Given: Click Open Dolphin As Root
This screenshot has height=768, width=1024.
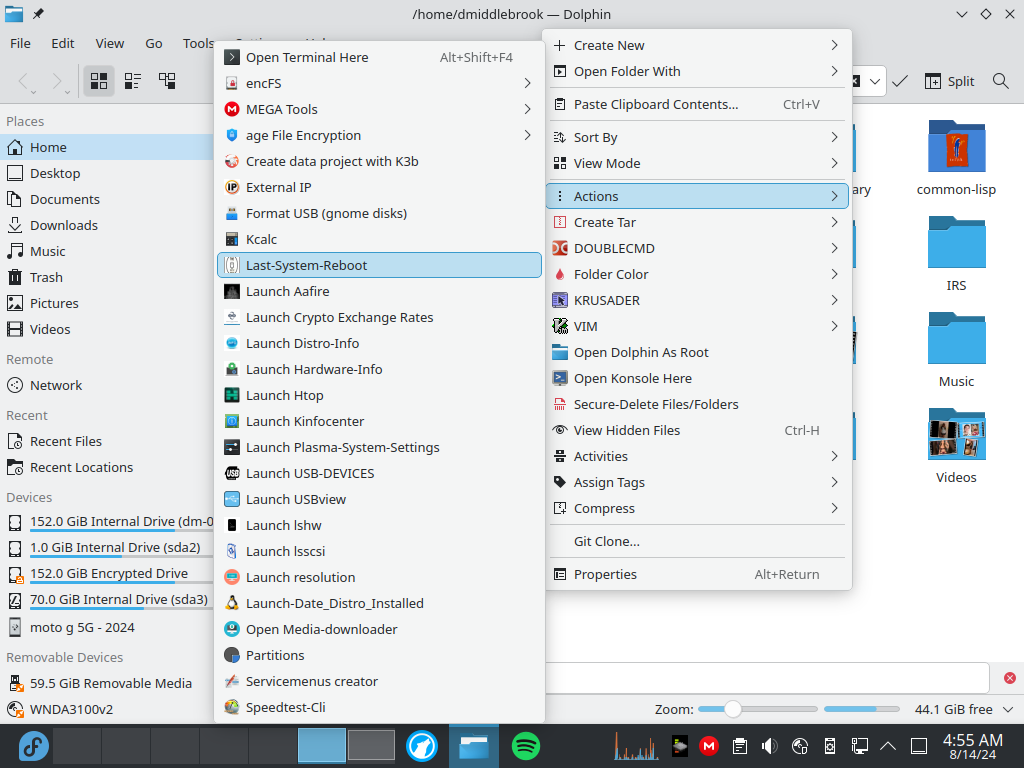Looking at the screenshot, I should click(697, 353).
